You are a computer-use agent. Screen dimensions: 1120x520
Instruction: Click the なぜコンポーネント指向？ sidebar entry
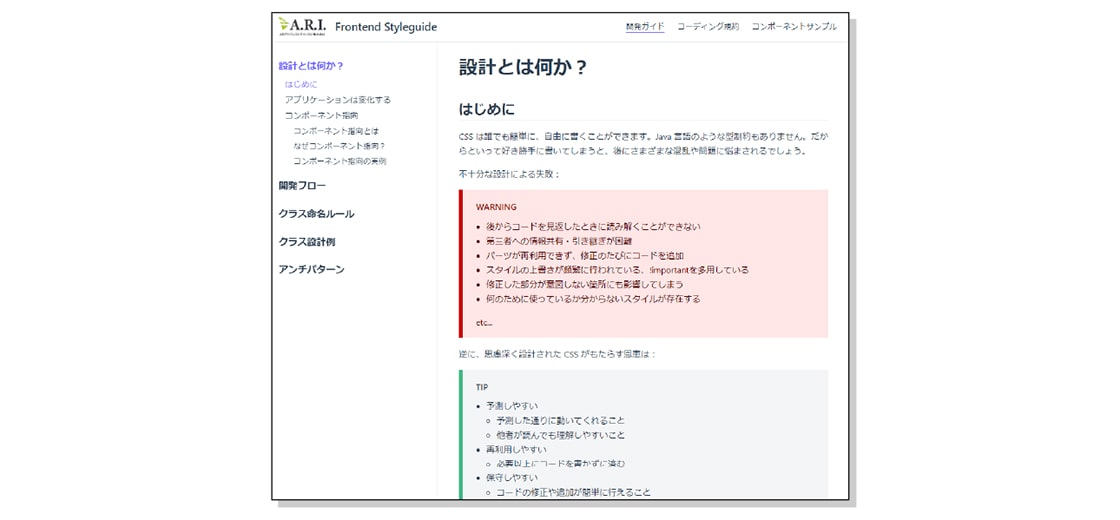tap(339, 146)
